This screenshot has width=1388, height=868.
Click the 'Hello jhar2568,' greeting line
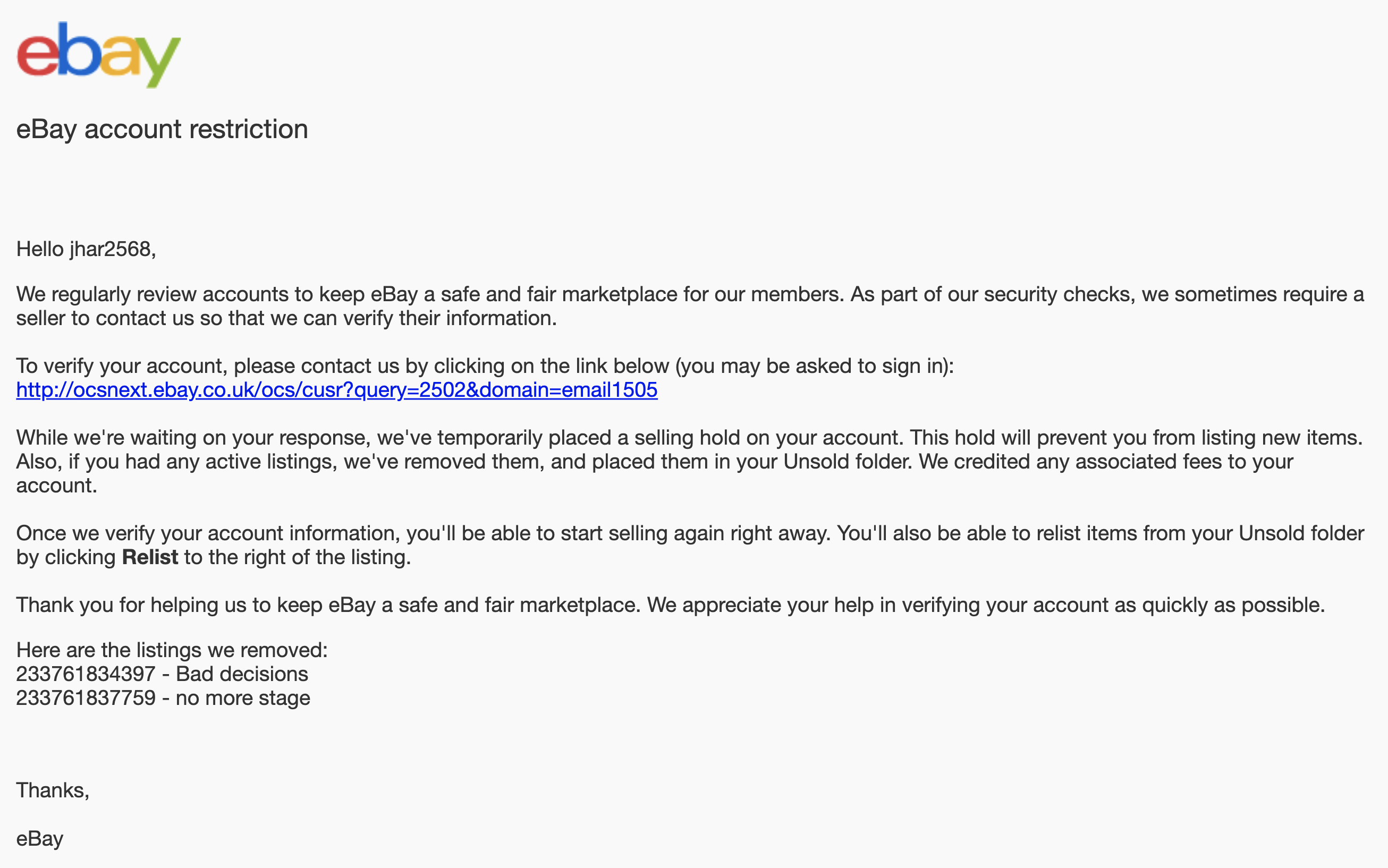(x=86, y=249)
